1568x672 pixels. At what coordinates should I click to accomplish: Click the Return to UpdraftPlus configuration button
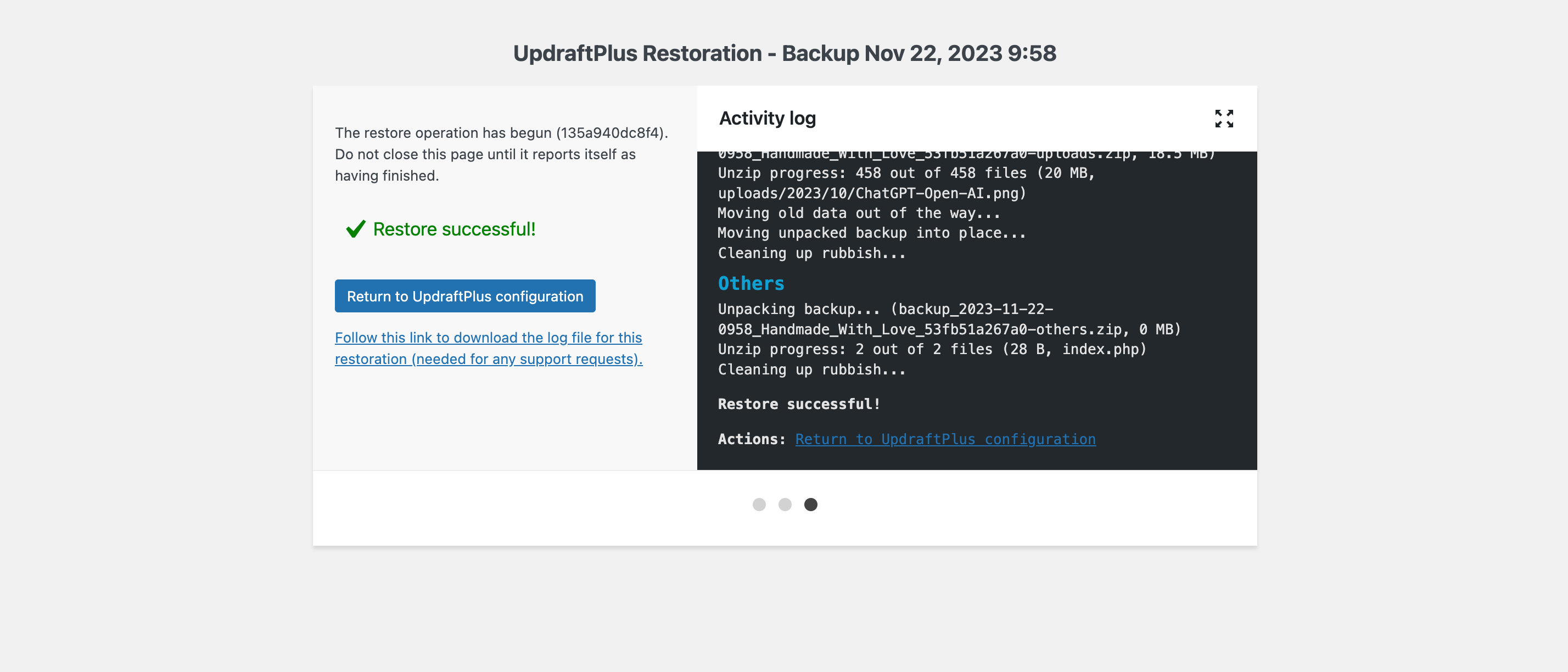click(465, 296)
